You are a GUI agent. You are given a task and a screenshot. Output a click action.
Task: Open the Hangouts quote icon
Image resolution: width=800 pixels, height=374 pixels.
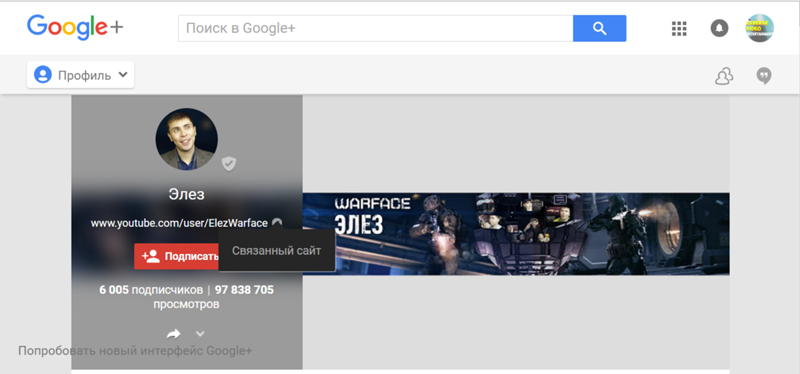click(x=764, y=77)
